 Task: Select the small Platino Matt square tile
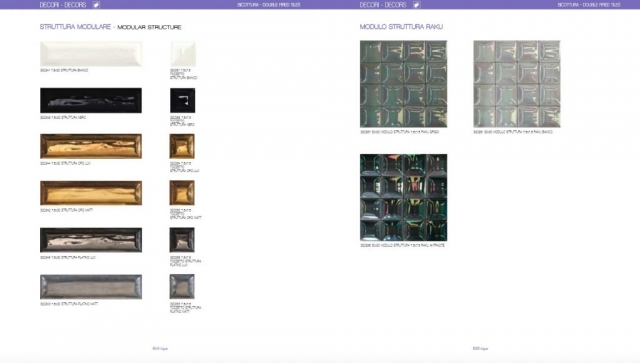182,287
